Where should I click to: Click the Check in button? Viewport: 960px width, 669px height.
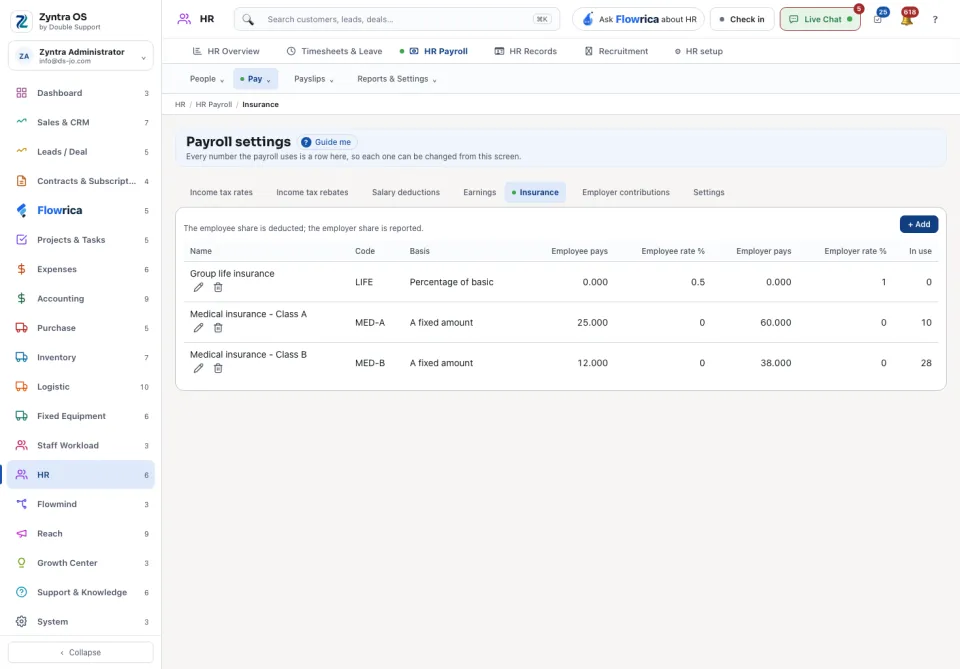(x=742, y=20)
